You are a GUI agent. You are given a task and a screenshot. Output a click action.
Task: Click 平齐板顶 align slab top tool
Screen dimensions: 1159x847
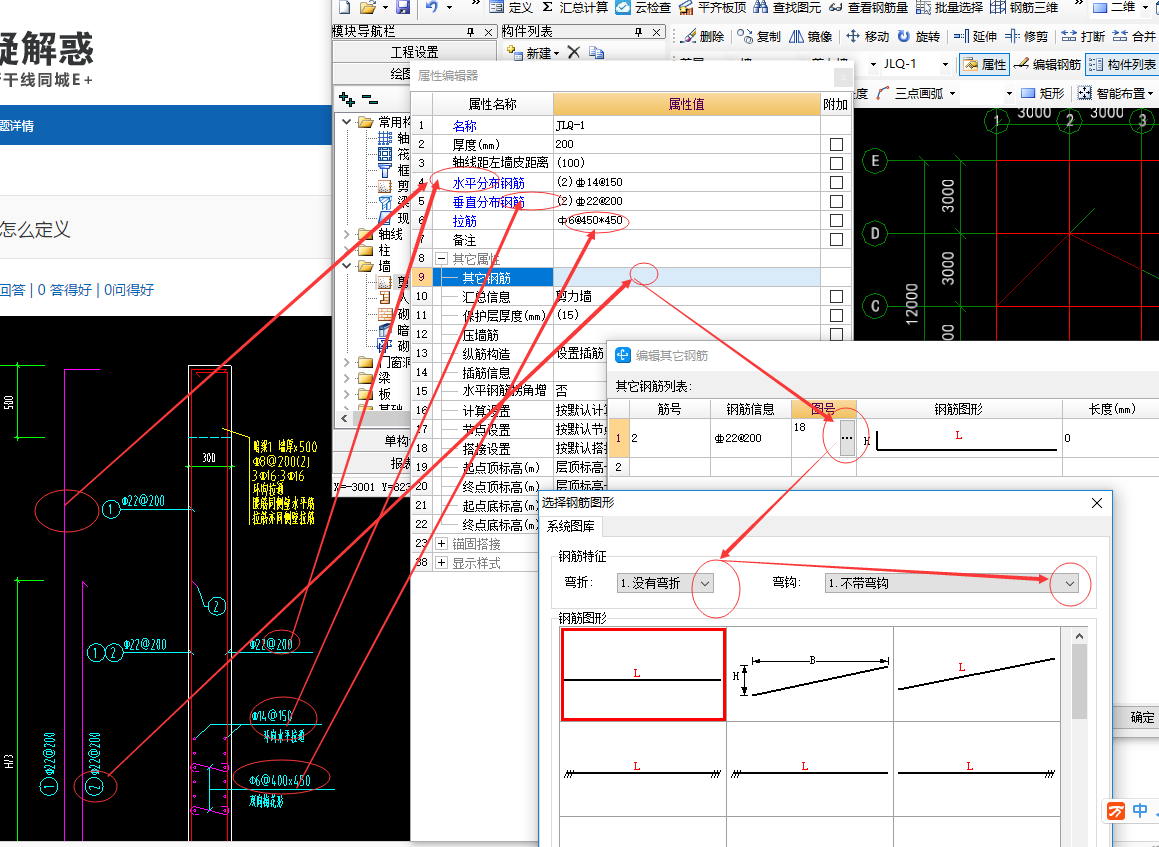click(x=713, y=7)
